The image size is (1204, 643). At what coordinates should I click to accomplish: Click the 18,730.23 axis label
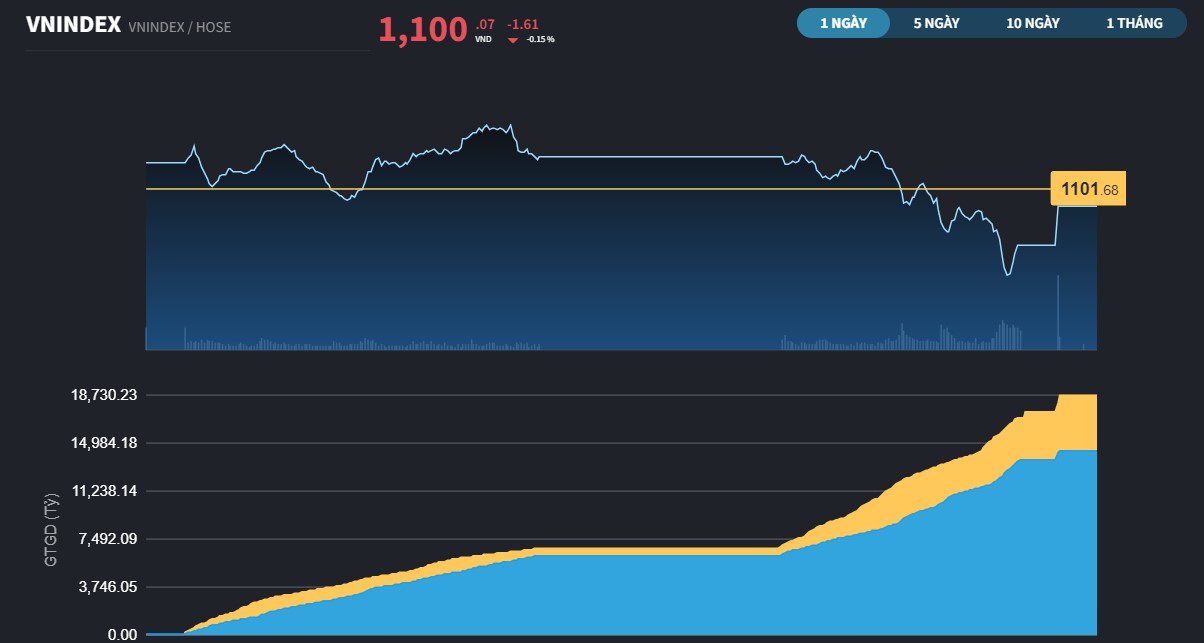pyautogui.click(x=104, y=395)
